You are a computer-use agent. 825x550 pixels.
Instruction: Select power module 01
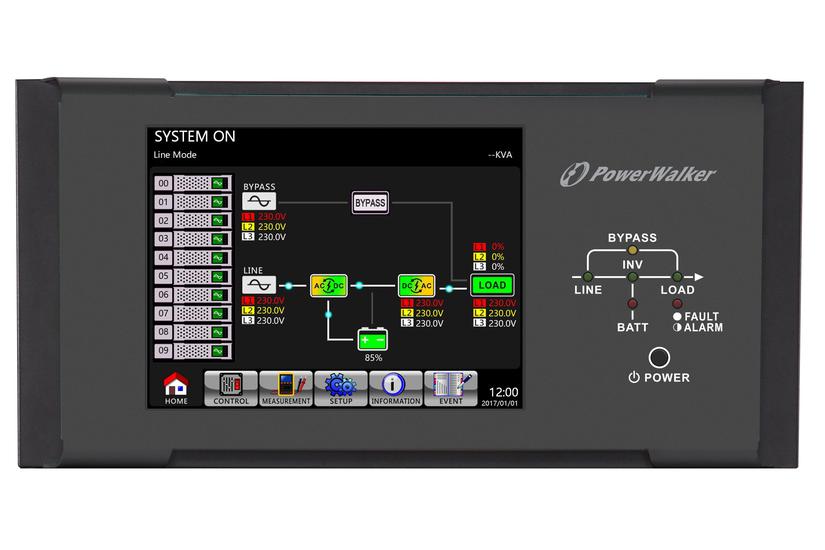(193, 202)
